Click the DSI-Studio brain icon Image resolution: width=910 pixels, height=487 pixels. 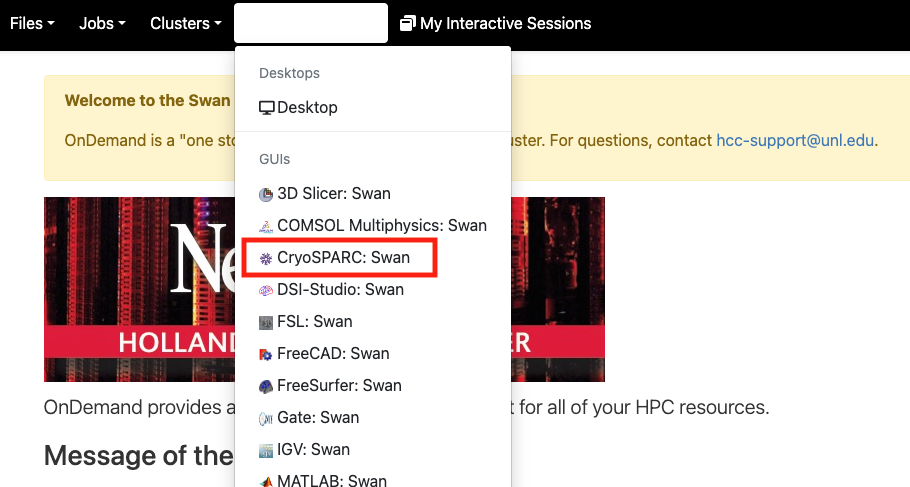pos(266,290)
